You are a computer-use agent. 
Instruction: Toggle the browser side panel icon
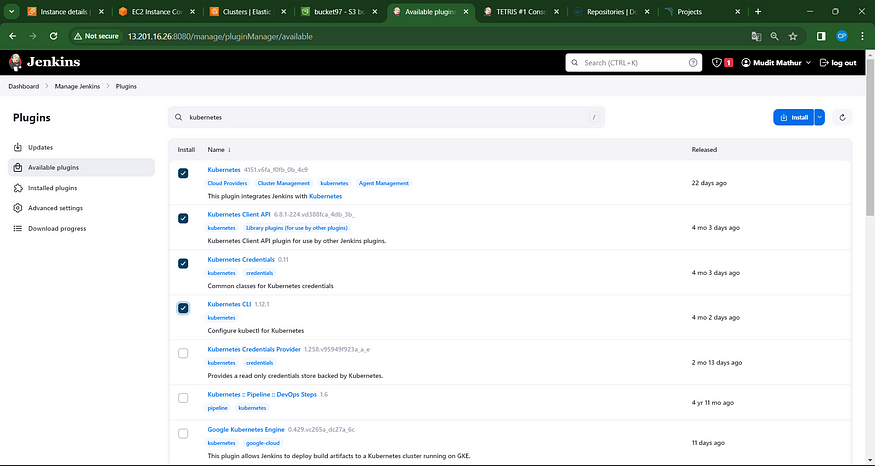point(821,36)
